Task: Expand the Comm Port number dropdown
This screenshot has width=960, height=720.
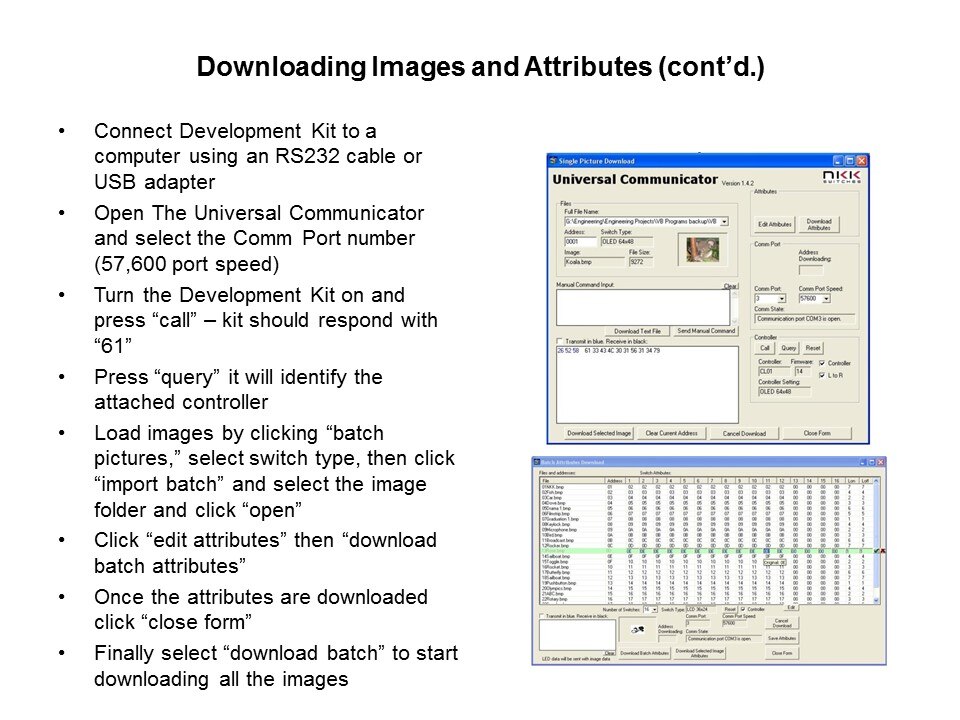Action: point(782,298)
